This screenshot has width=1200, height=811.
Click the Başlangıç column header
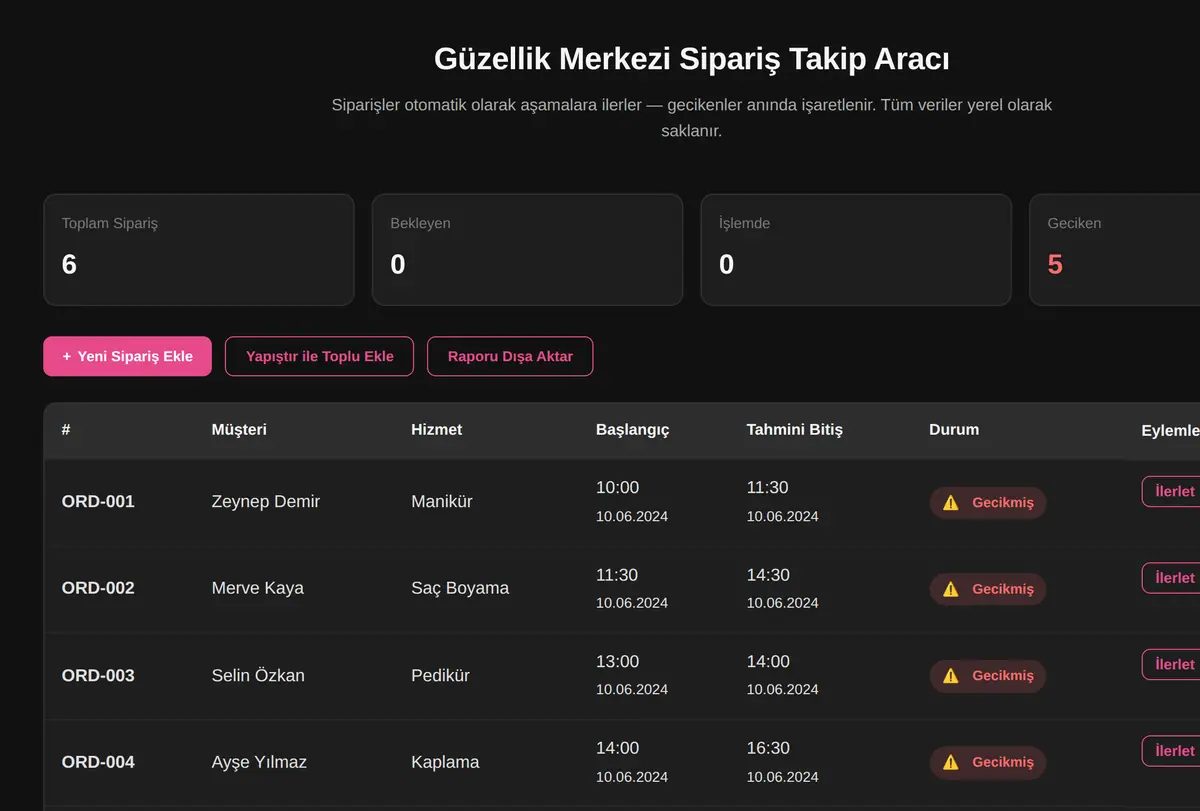tap(632, 429)
